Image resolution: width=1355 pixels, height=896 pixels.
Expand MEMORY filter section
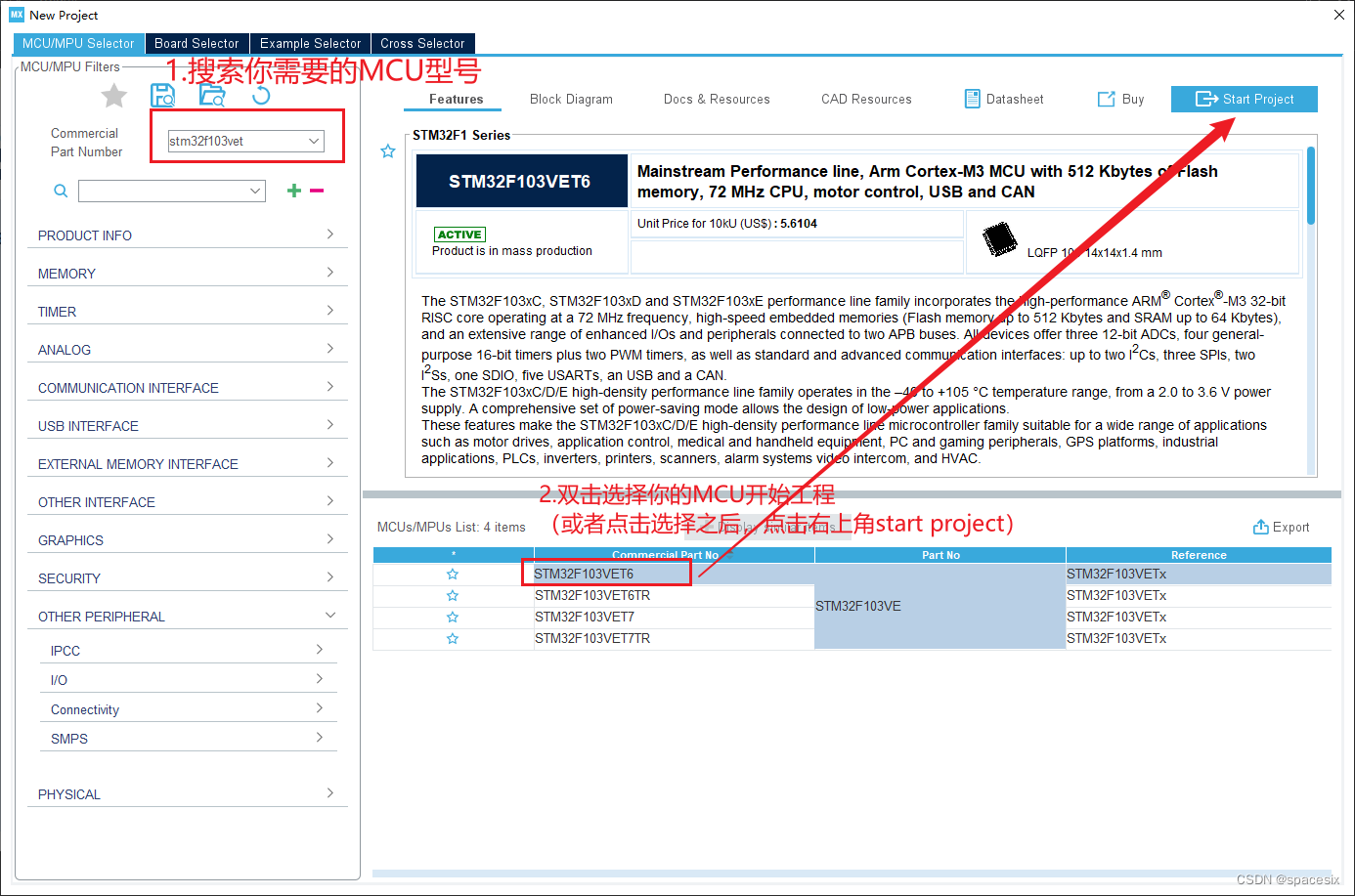pos(188,274)
